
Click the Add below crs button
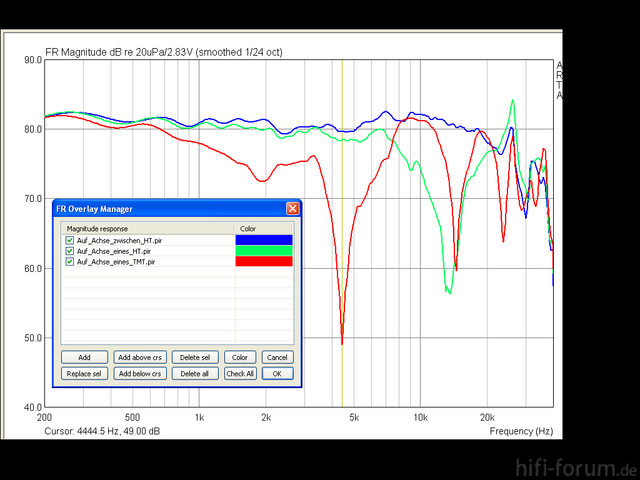coord(138,373)
